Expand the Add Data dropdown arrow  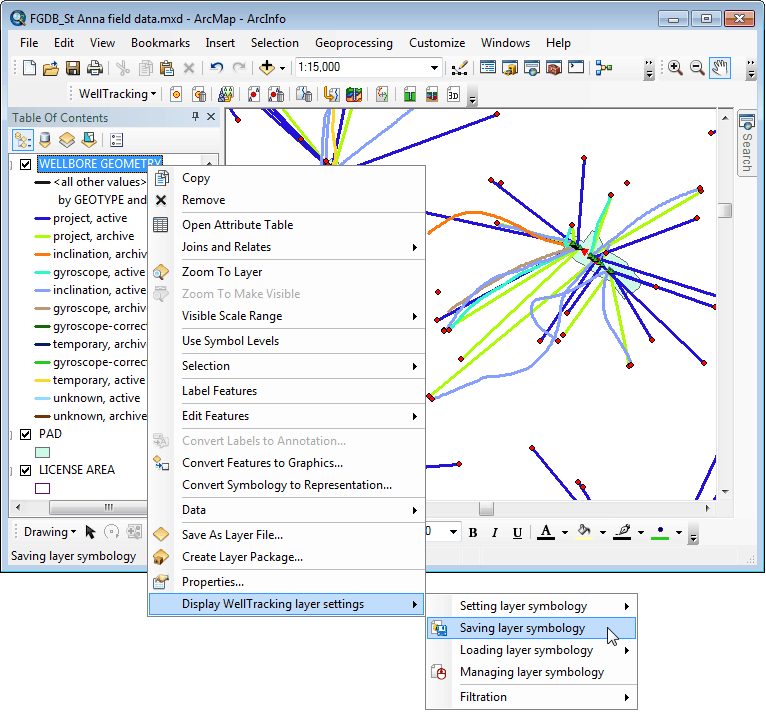click(x=282, y=68)
